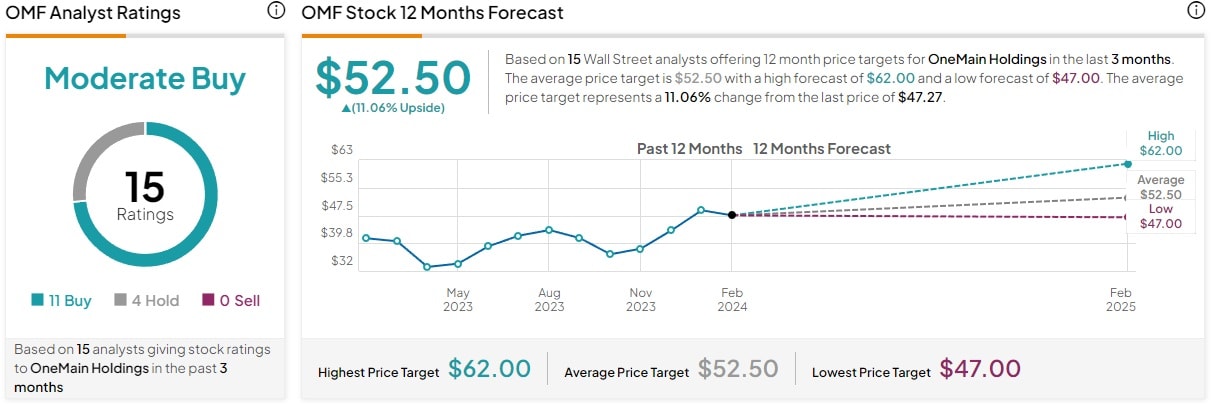Click the Lowest Price Target $47.00 value

pos(980,369)
